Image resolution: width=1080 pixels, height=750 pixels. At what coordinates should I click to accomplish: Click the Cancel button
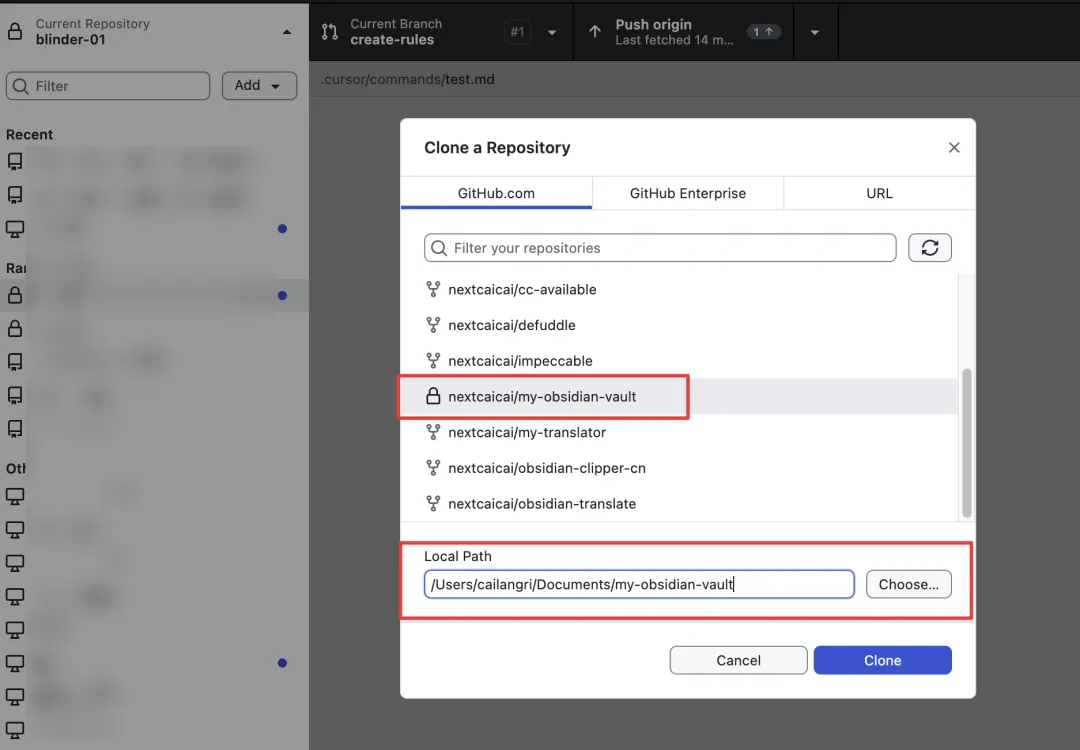tap(738, 660)
